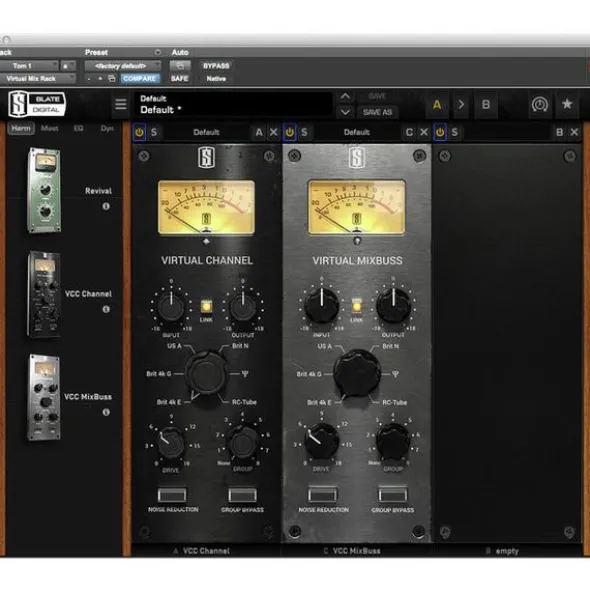Screen dimensions: 590x591
Task: Select the Revival module thumbnail
Action: click(44, 190)
